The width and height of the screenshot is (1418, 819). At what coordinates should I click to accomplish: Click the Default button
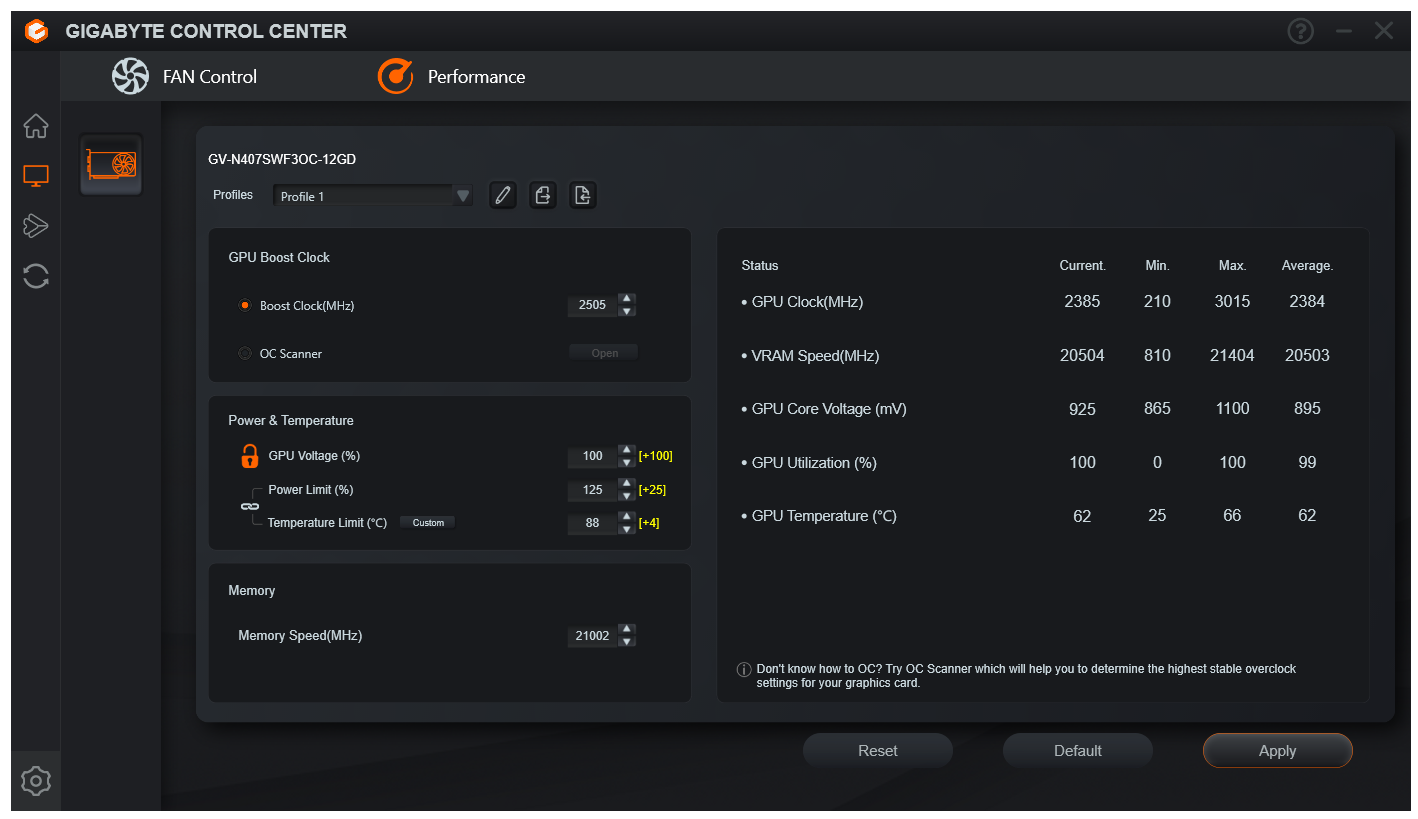(x=1078, y=751)
